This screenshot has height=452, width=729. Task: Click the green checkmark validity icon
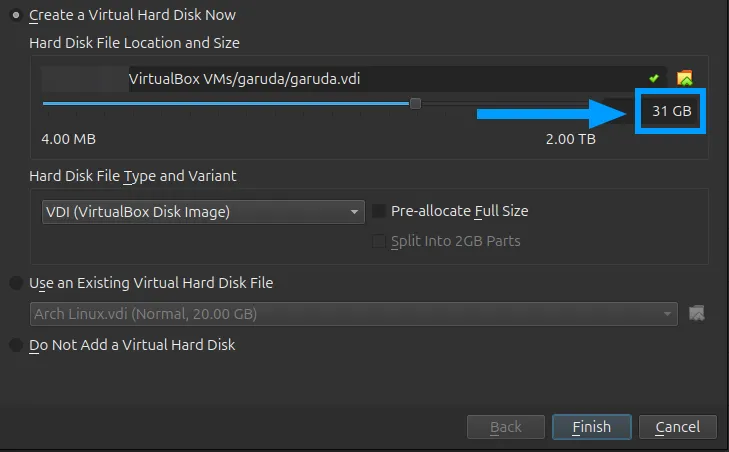654,78
